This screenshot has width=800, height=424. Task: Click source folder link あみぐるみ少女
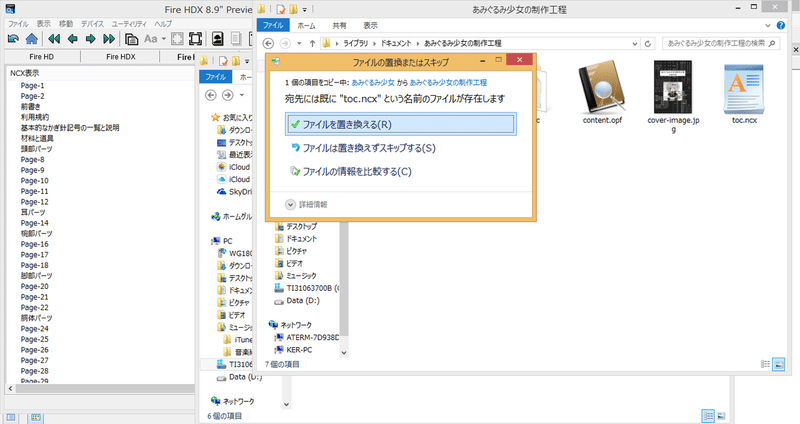click(x=373, y=83)
